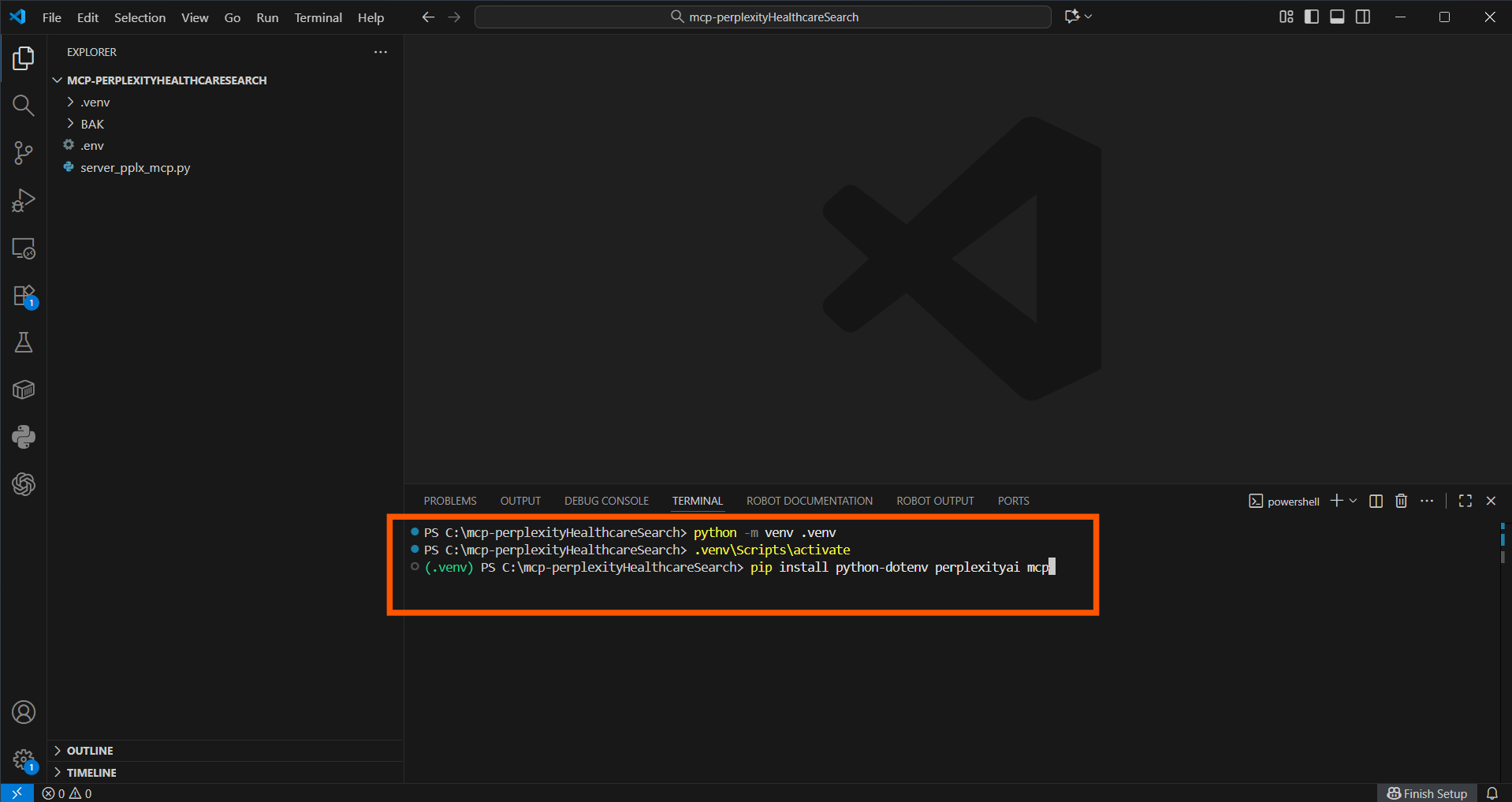Select the powershell terminal label
The height and width of the screenshot is (802, 1512).
click(x=1284, y=501)
